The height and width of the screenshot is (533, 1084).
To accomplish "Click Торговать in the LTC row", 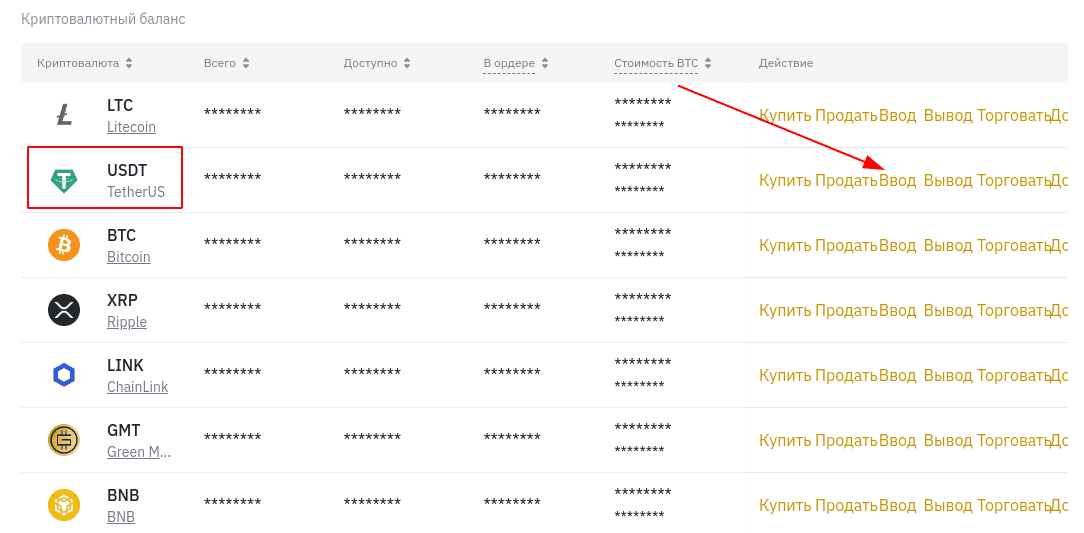I will (x=1013, y=115).
